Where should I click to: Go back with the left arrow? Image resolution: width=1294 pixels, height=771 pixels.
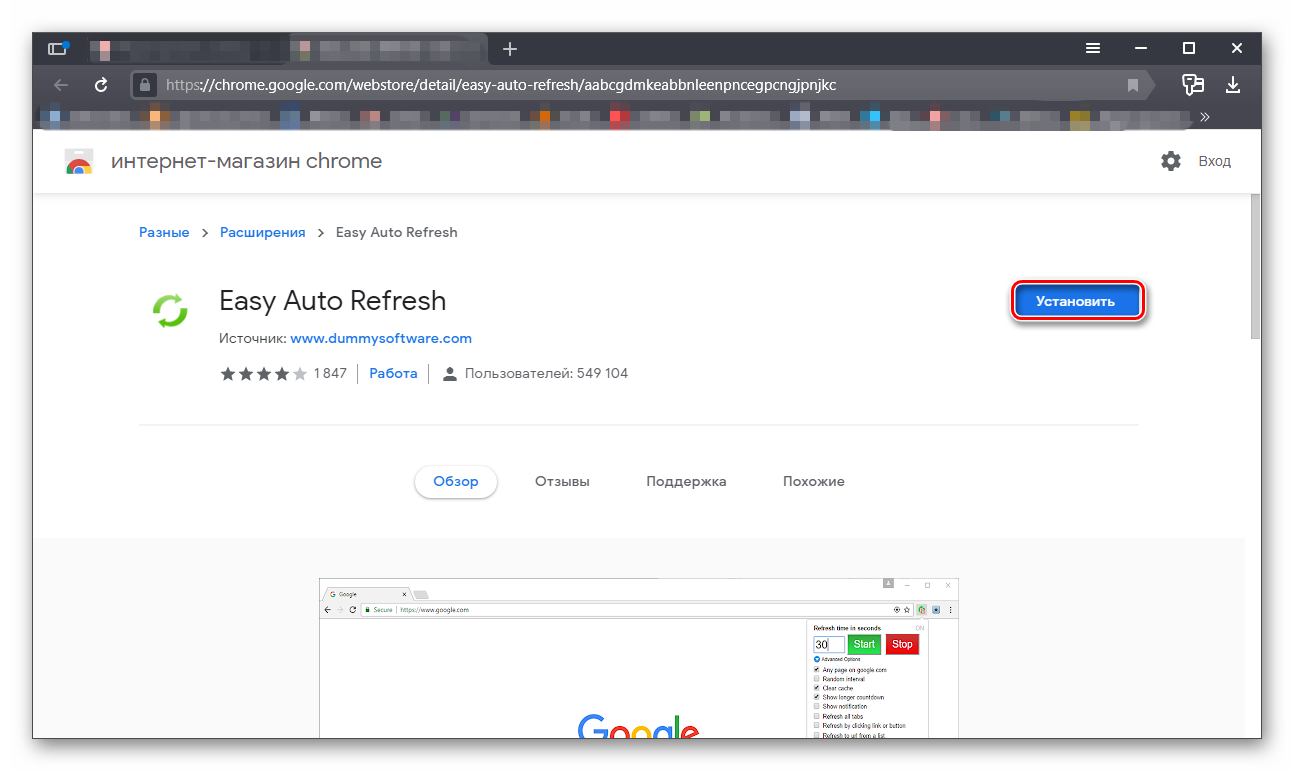61,85
